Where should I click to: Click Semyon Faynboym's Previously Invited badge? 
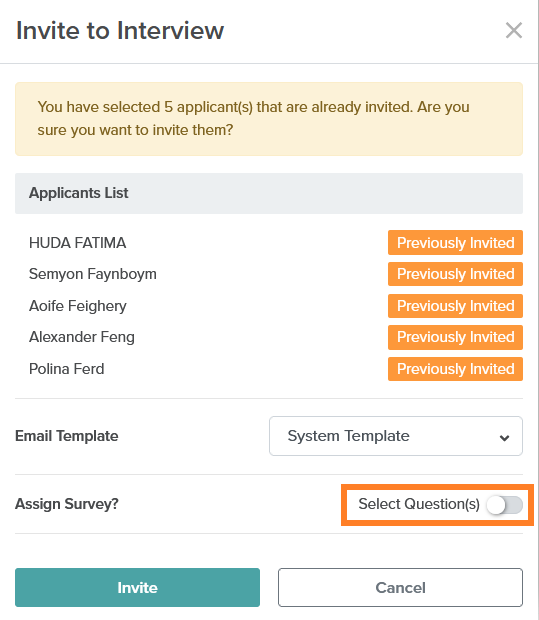455,274
